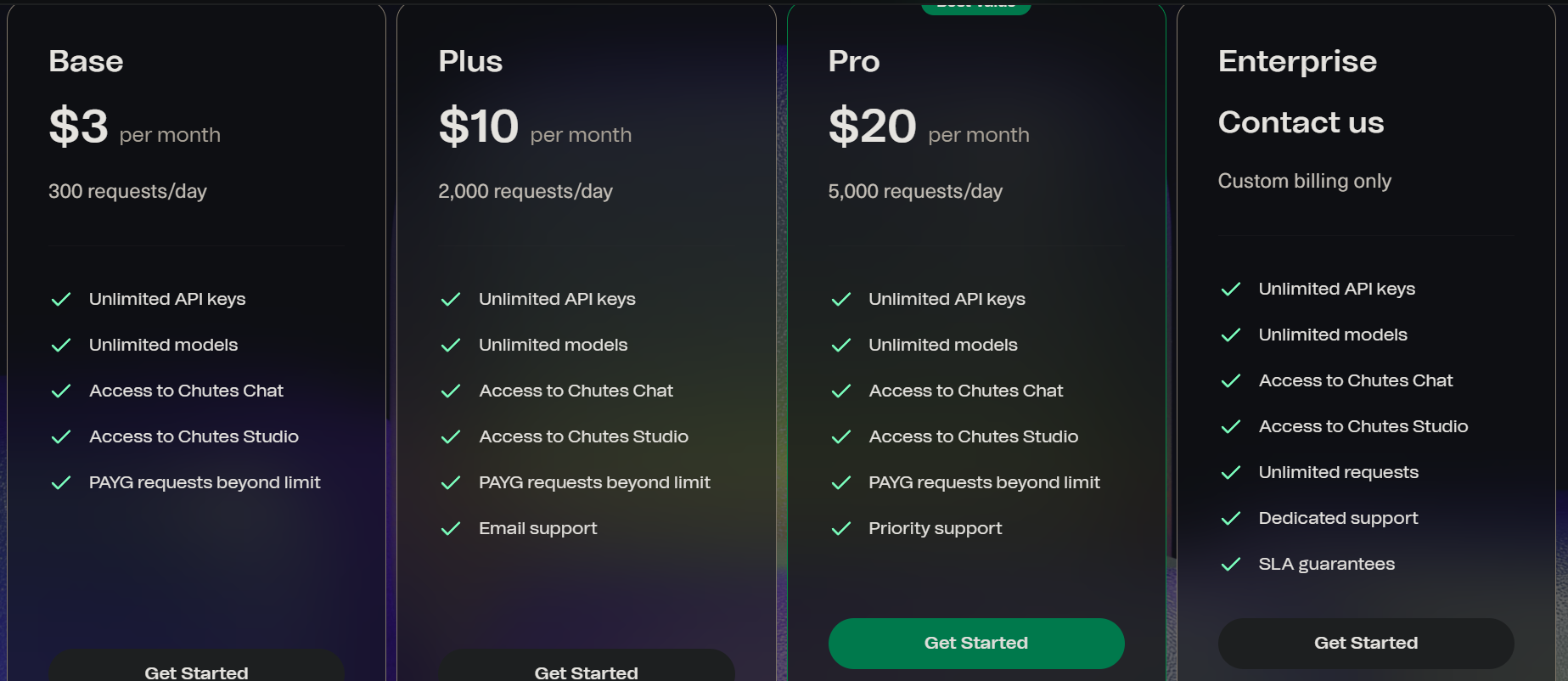Screen dimensions: 1568x681
Task: Click the Best Value badge above Pro
Action: point(976,7)
